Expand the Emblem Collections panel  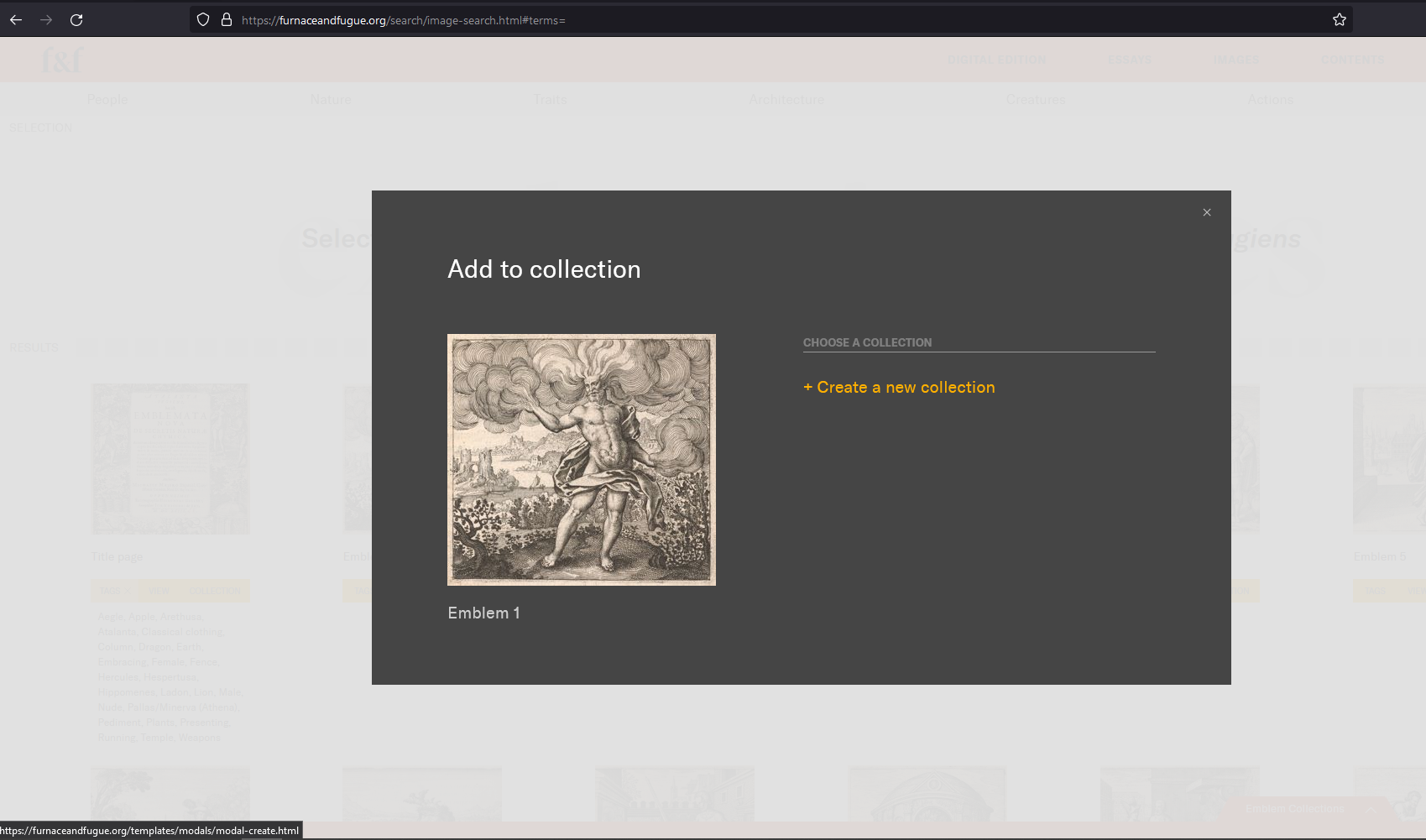tap(1311, 809)
